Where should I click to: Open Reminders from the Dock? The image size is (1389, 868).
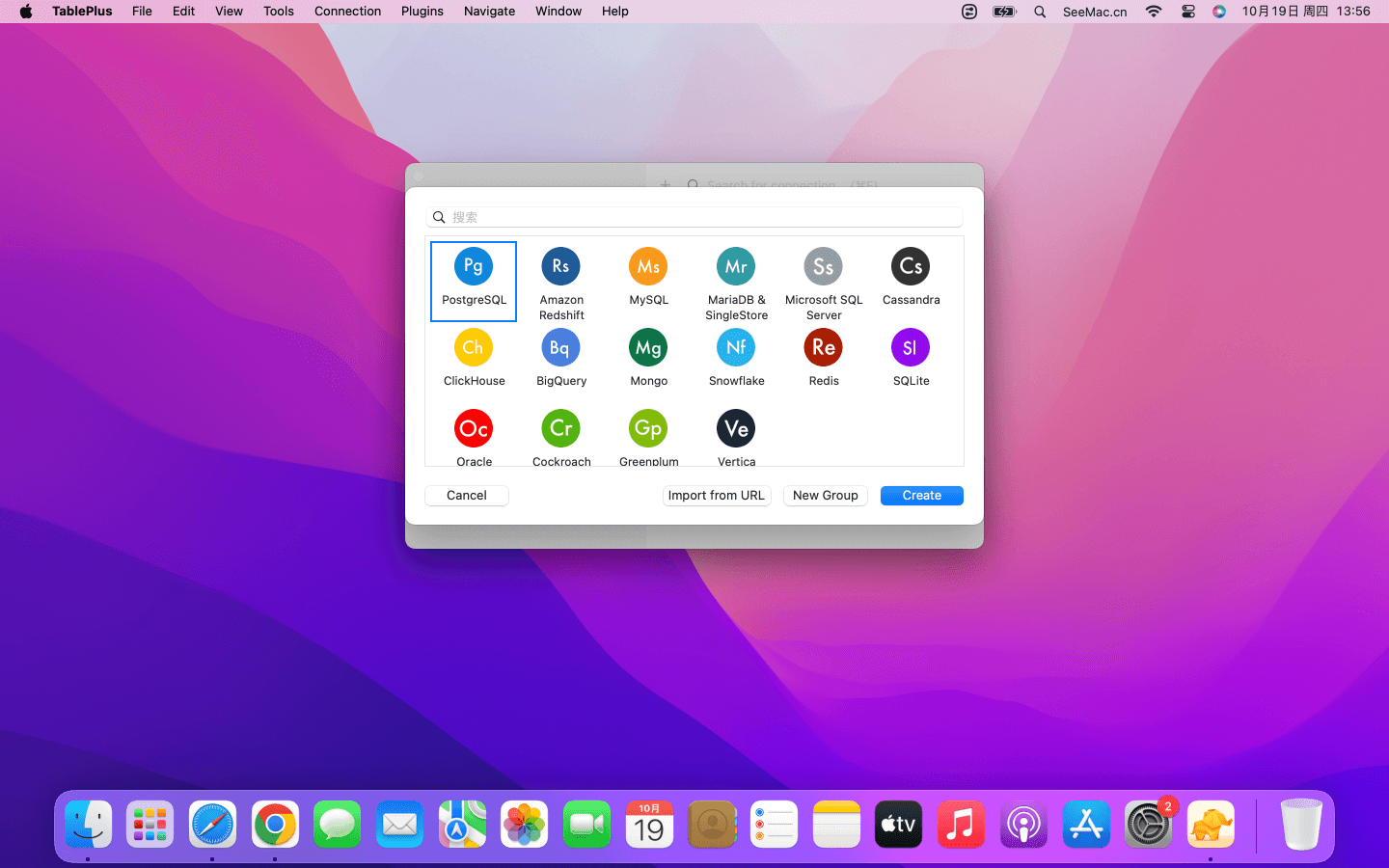click(x=774, y=825)
